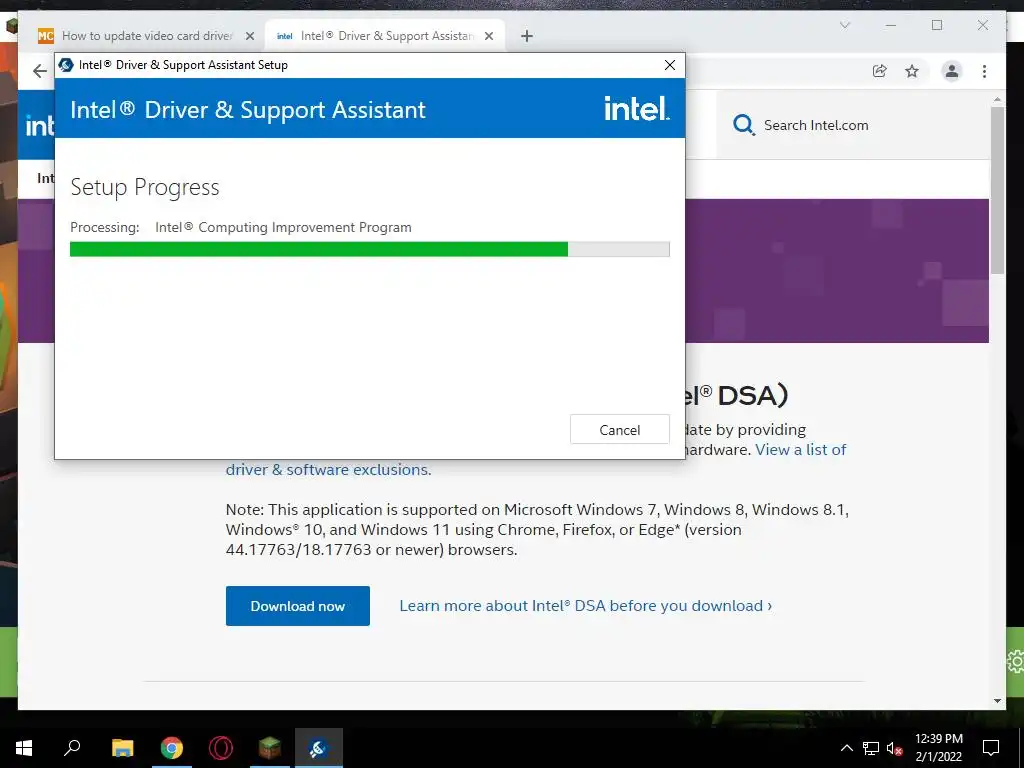Open Minecraft from taskbar
Screen dimensions: 1024x768
(x=270, y=748)
